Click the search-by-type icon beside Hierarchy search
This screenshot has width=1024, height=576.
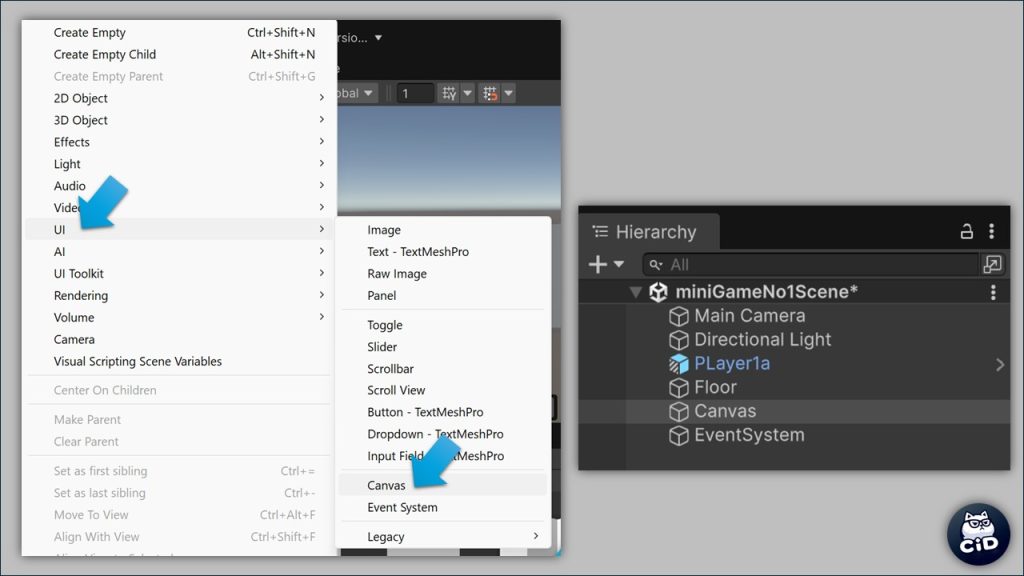coord(992,264)
